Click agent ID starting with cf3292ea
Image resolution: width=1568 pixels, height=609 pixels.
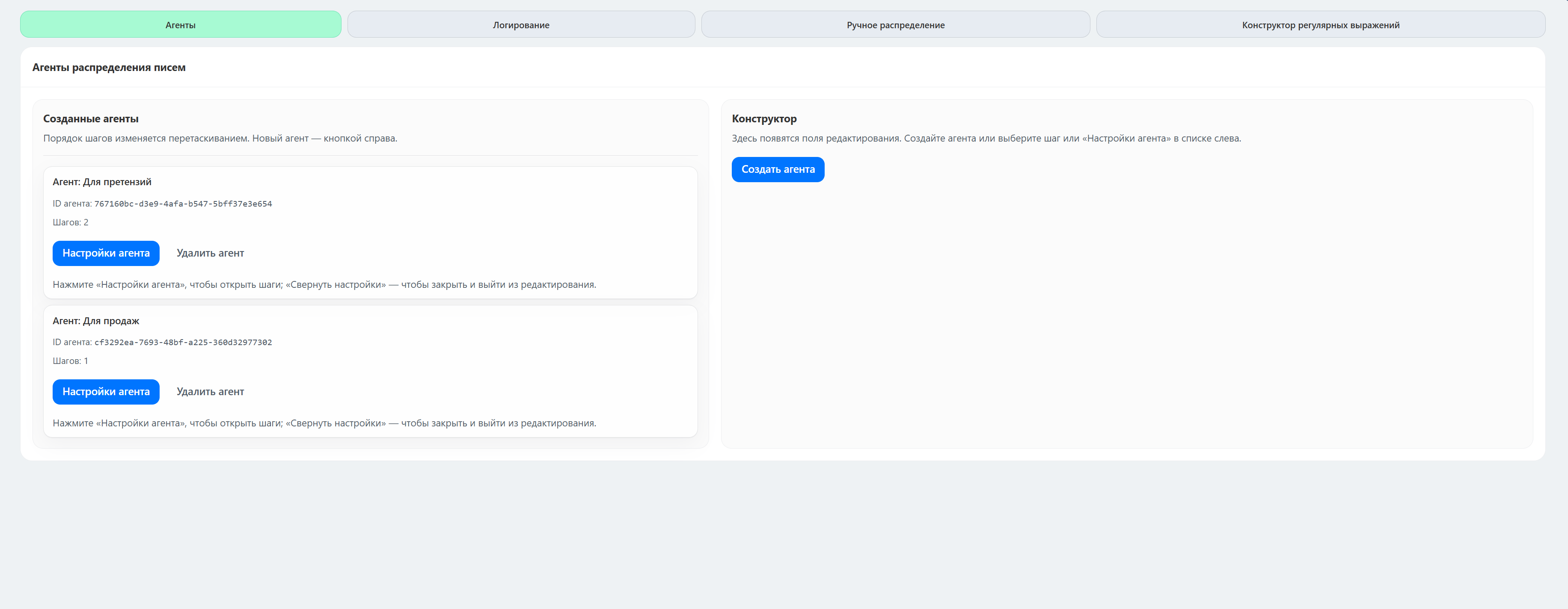click(x=183, y=343)
